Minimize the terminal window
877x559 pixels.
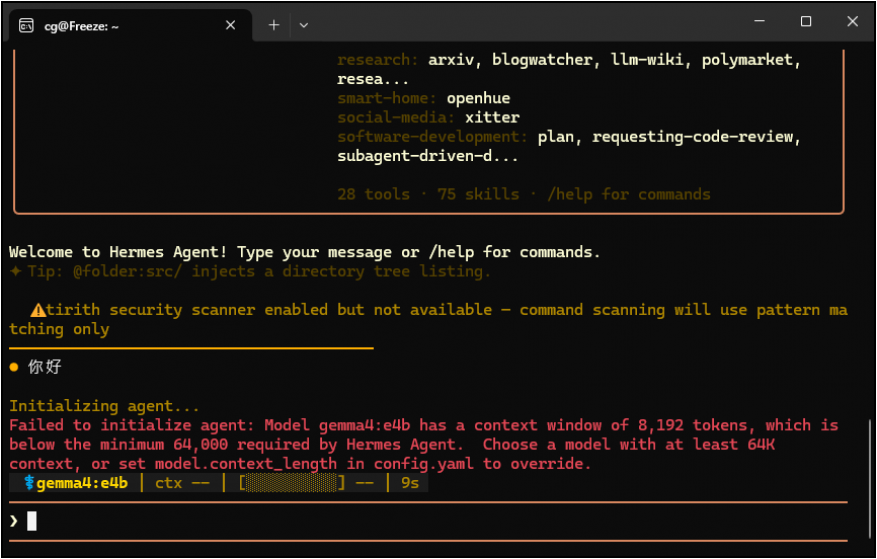[759, 22]
